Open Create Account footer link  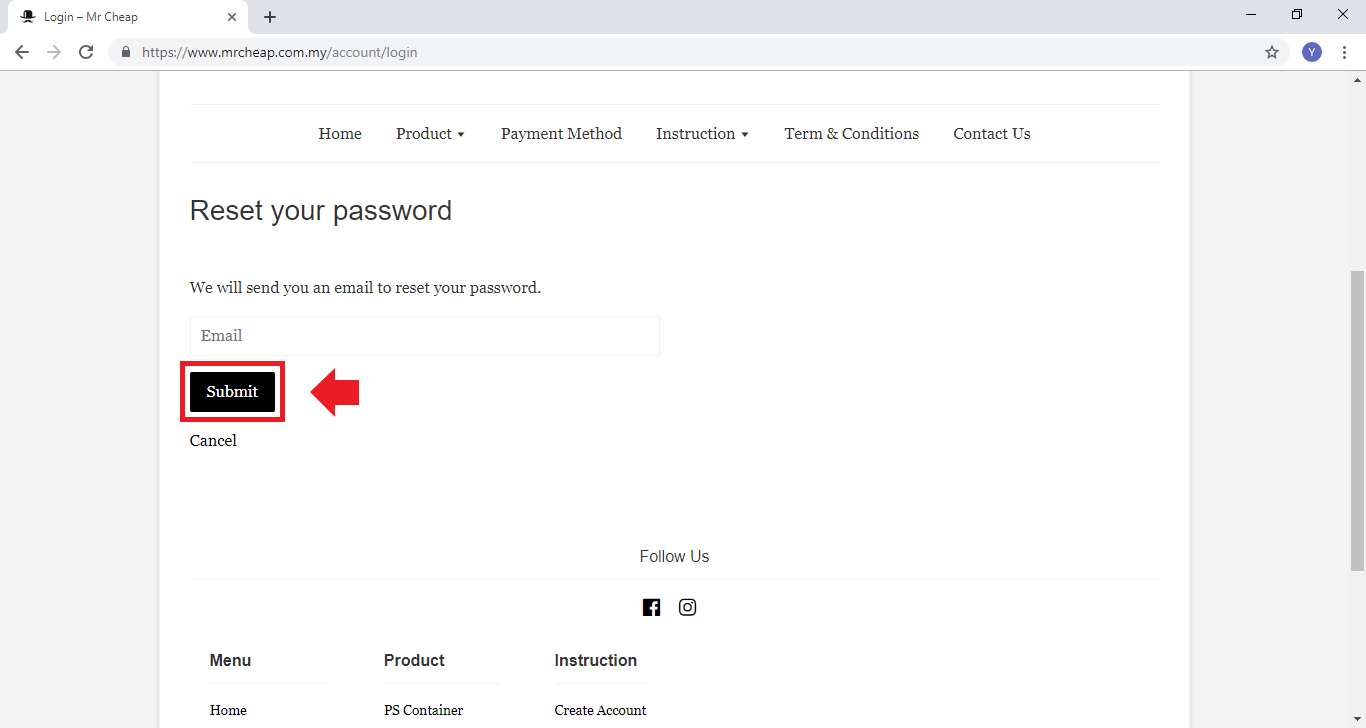pyautogui.click(x=600, y=710)
